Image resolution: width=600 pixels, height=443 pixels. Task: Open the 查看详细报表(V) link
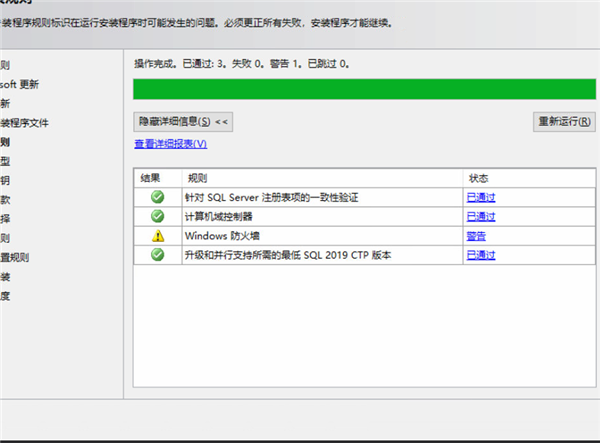[170, 144]
